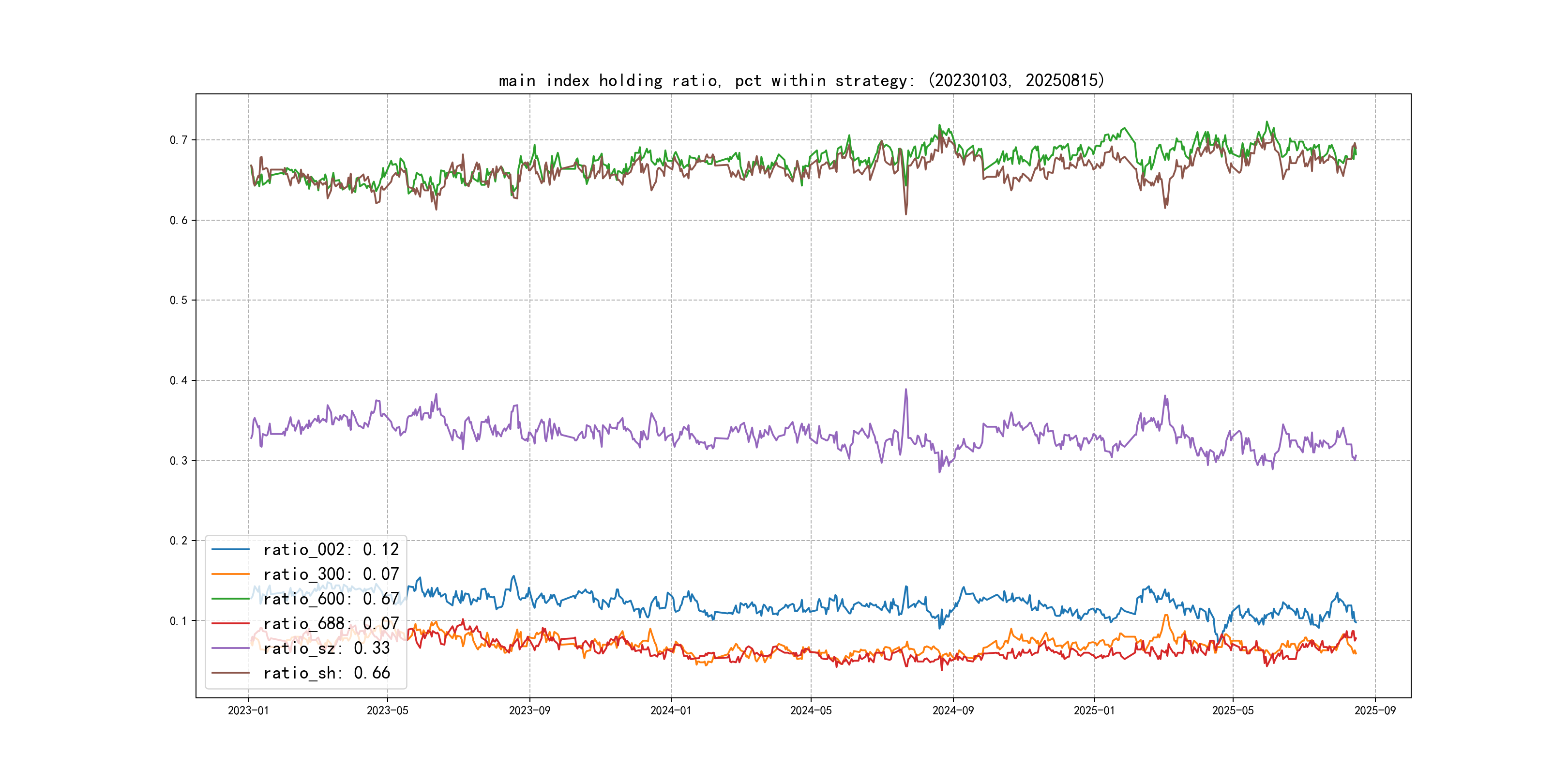The width and height of the screenshot is (1568, 784).
Task: Click the red ratio_688 legend line swatch
Action: (x=230, y=623)
